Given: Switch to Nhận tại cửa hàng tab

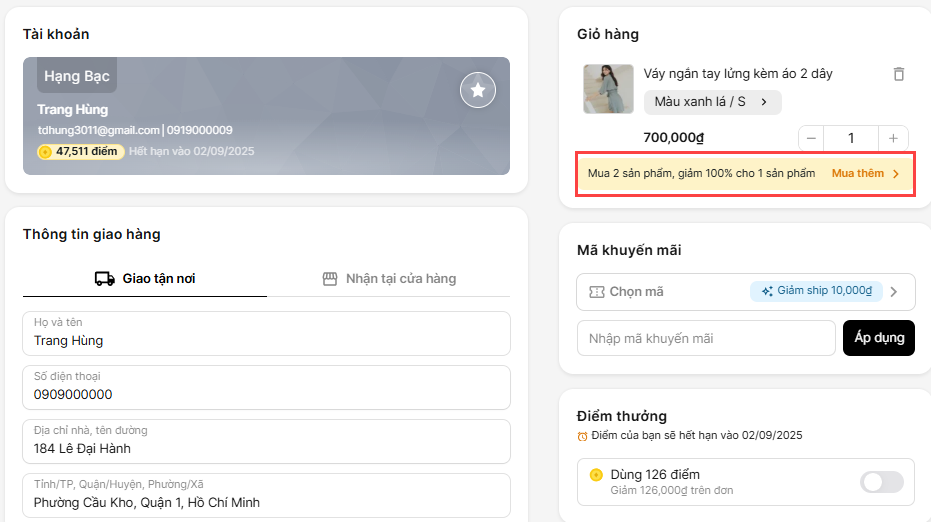Looking at the screenshot, I should (x=389, y=279).
